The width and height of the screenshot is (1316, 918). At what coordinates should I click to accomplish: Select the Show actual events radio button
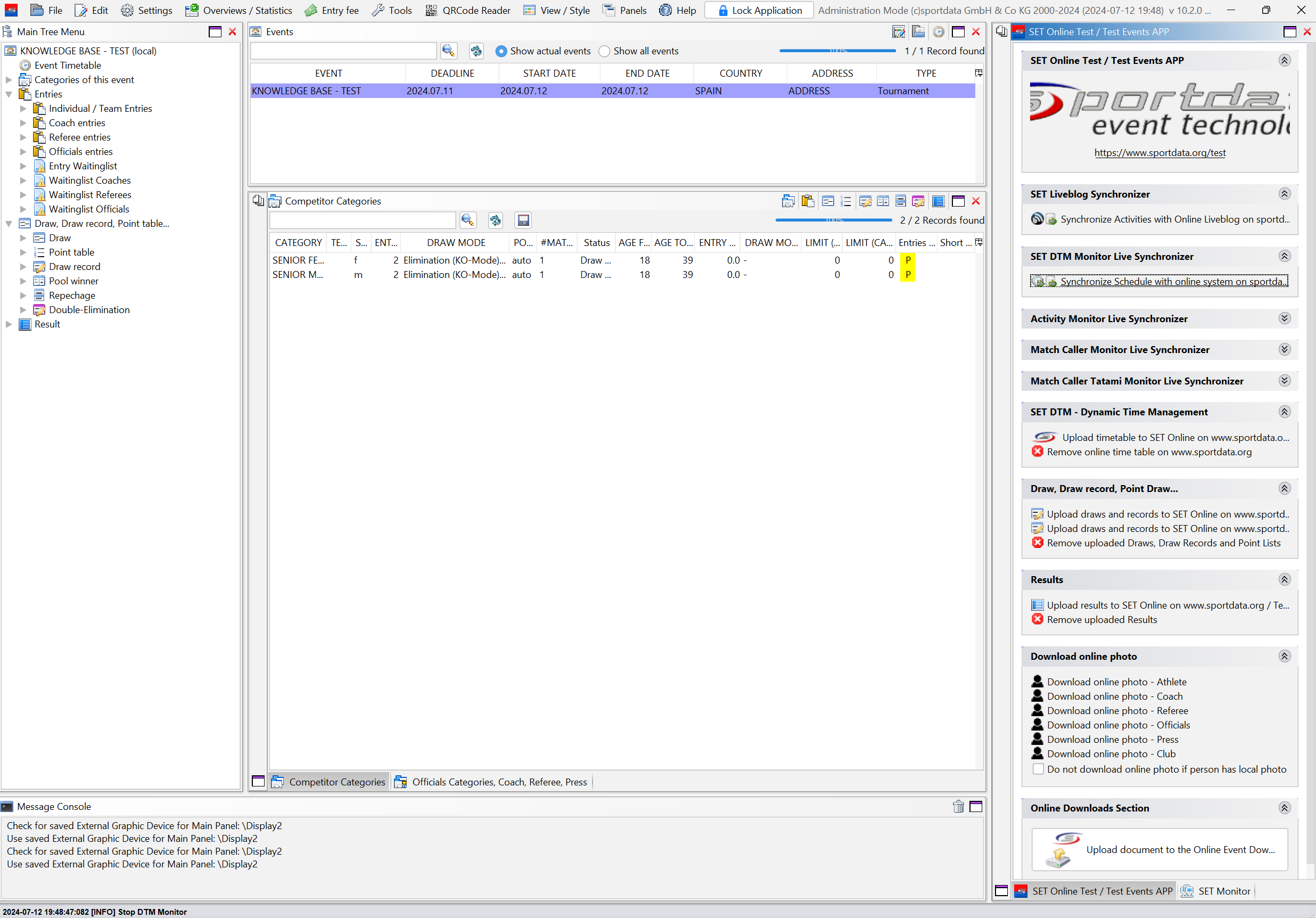501,51
